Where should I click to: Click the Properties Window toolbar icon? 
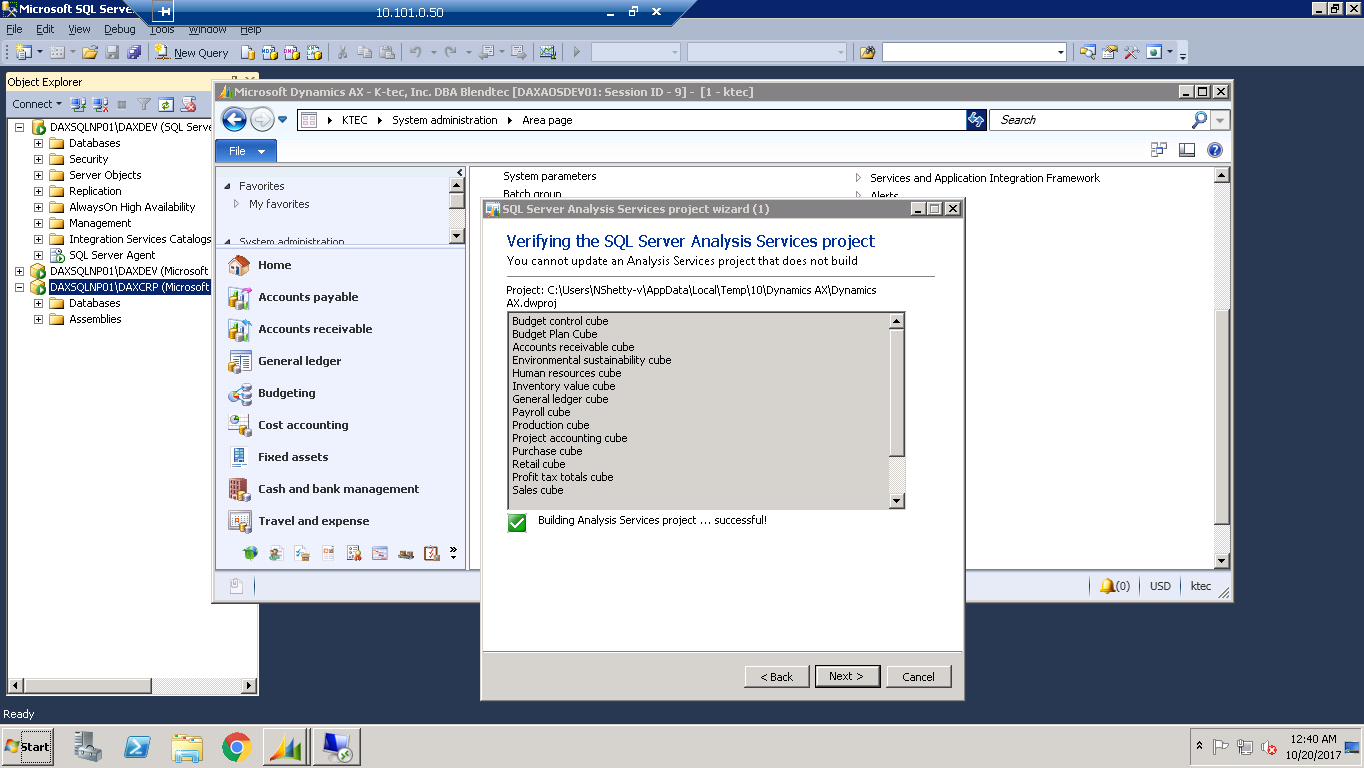point(1109,53)
